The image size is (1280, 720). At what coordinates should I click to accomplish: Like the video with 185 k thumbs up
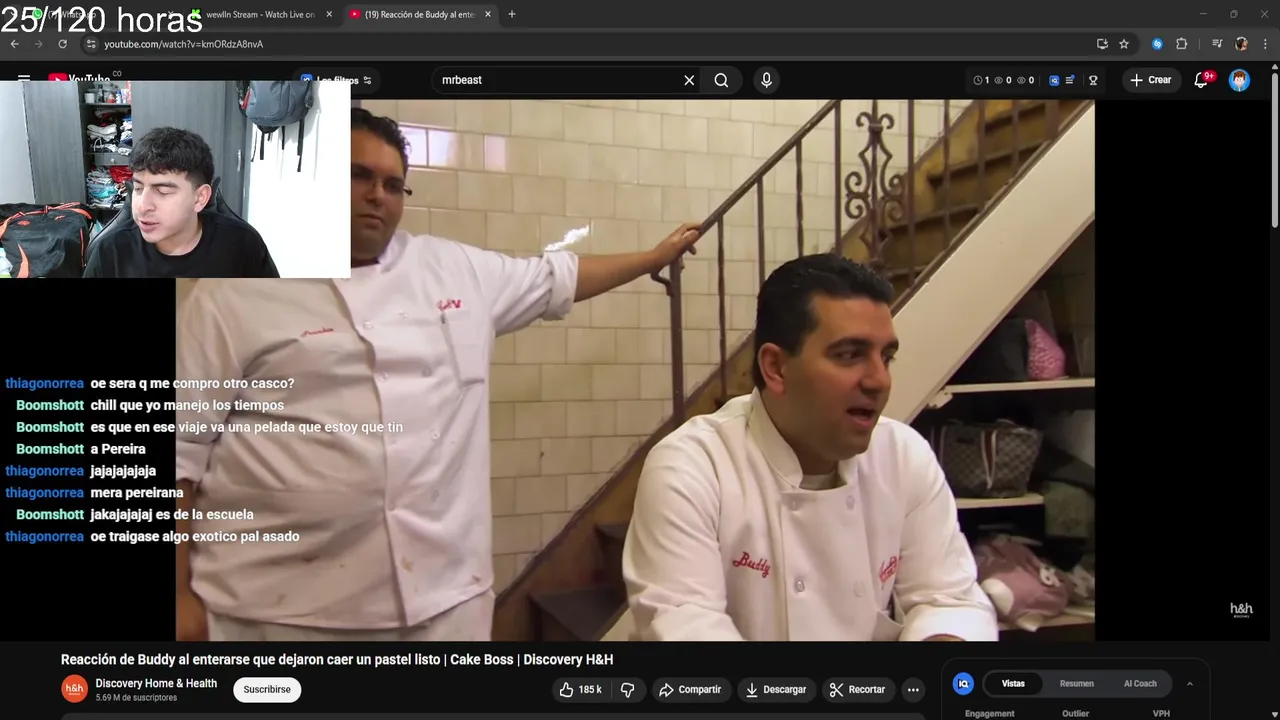579,690
